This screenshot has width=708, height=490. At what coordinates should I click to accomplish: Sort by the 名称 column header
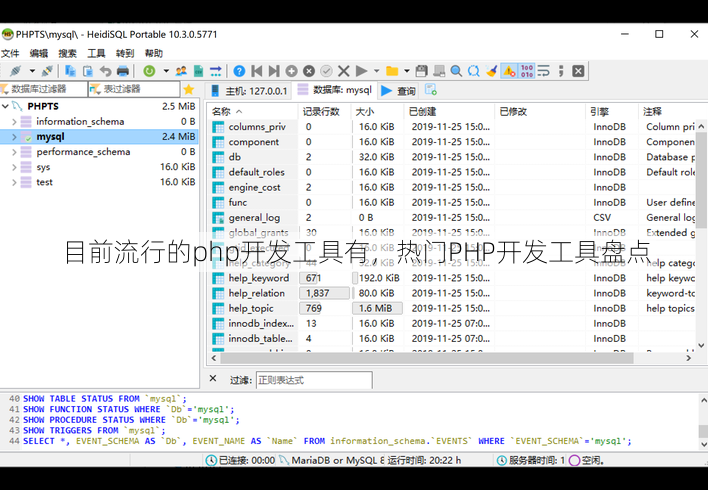pos(253,112)
